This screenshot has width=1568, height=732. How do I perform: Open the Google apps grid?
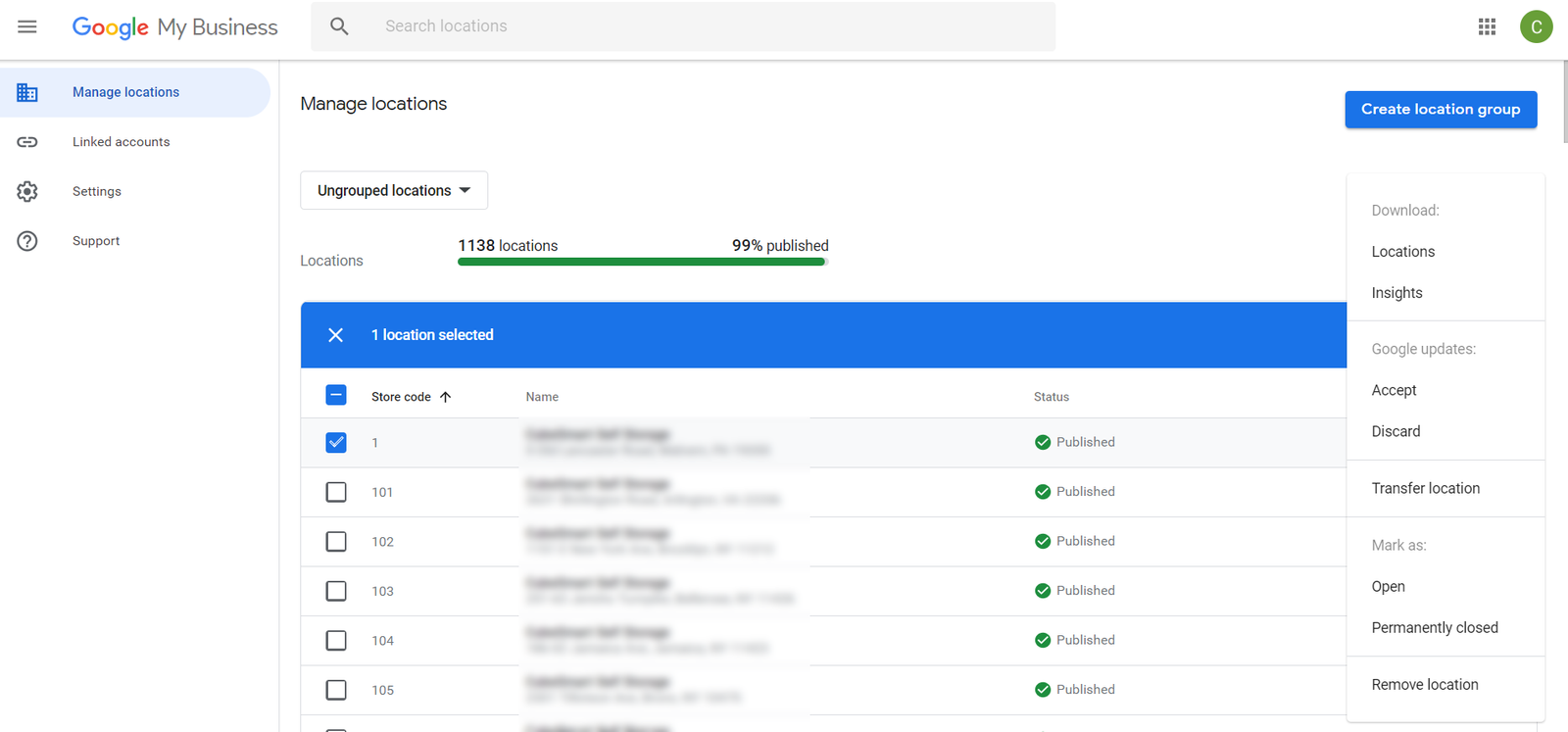tap(1487, 26)
